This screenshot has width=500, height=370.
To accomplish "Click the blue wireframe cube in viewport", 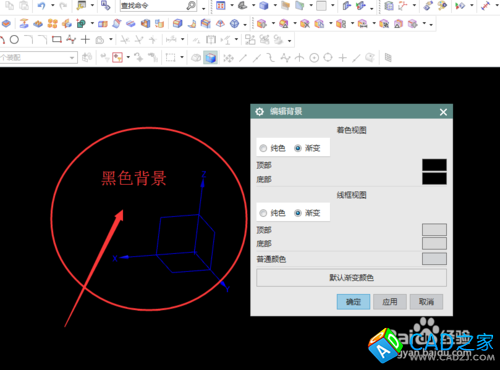I will [186, 243].
